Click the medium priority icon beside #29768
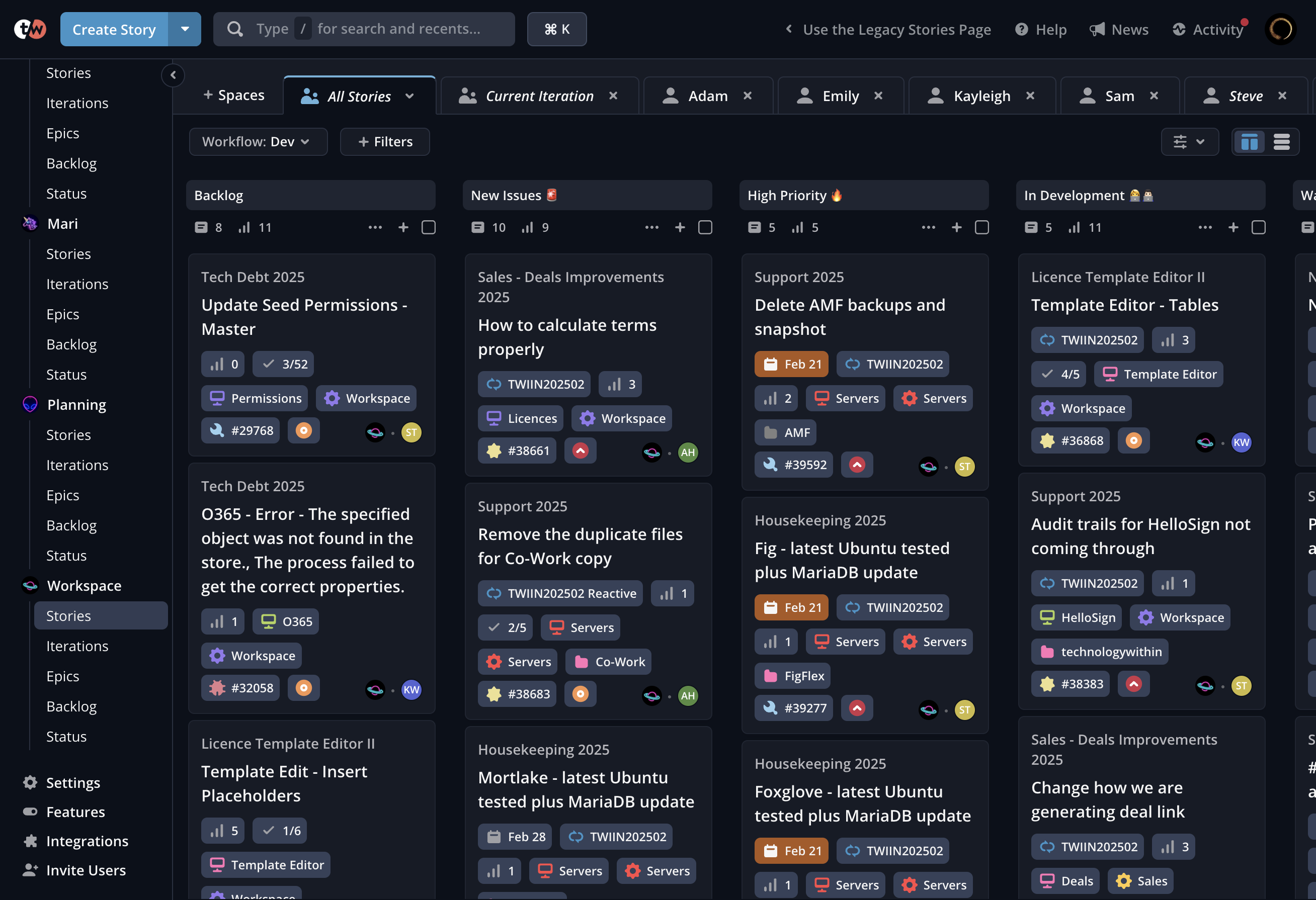This screenshot has width=1316, height=900. coord(303,431)
